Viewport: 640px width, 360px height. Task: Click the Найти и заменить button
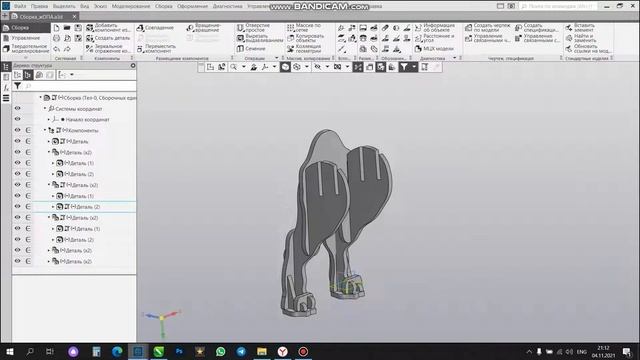coord(581,38)
